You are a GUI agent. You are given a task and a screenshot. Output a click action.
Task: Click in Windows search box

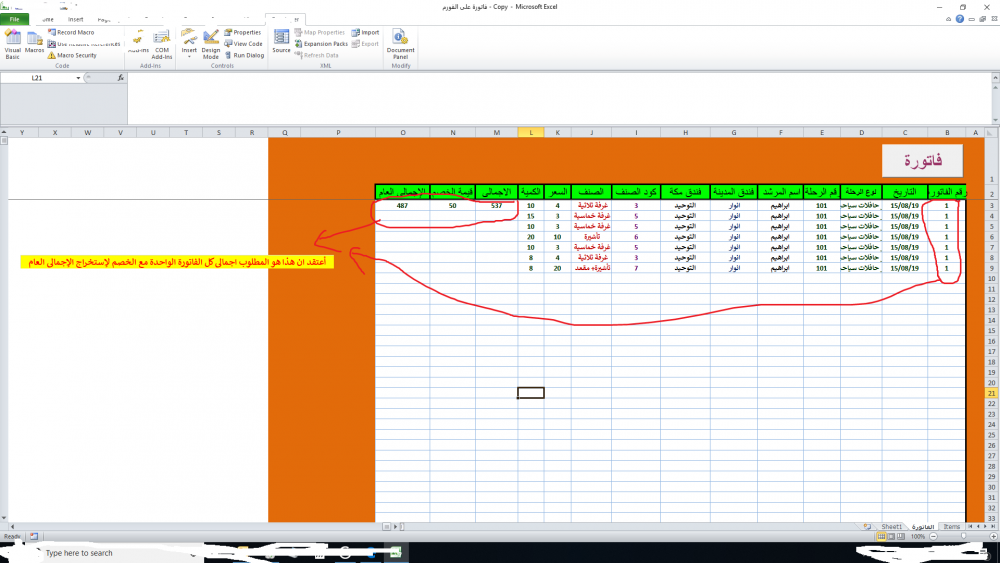(115, 553)
